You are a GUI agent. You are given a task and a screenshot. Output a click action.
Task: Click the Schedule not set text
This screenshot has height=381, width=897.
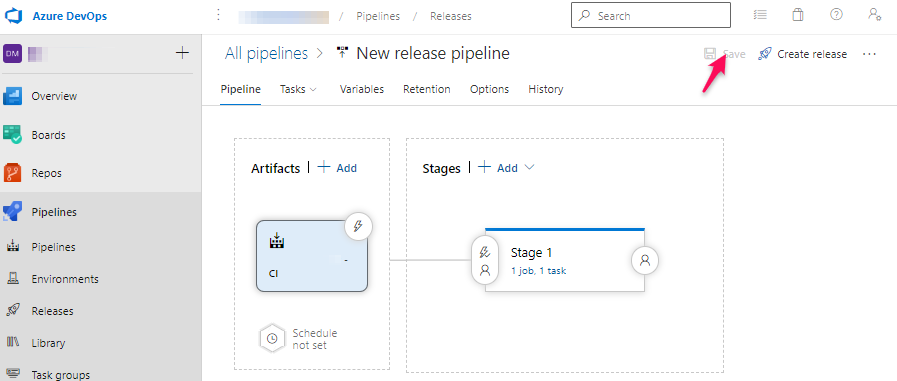pyautogui.click(x=315, y=339)
